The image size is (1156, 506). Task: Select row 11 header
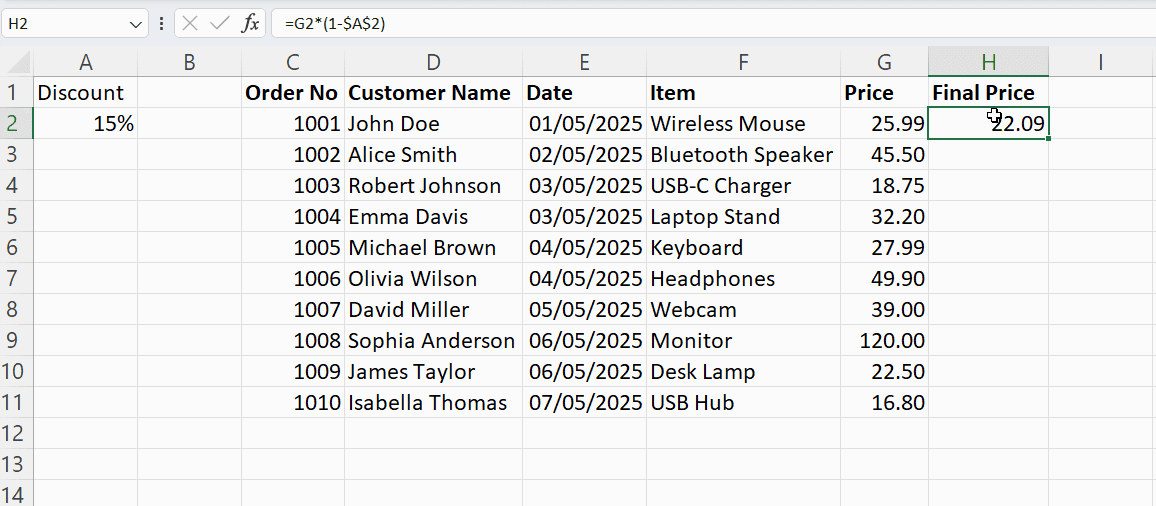pyautogui.click(x=15, y=403)
